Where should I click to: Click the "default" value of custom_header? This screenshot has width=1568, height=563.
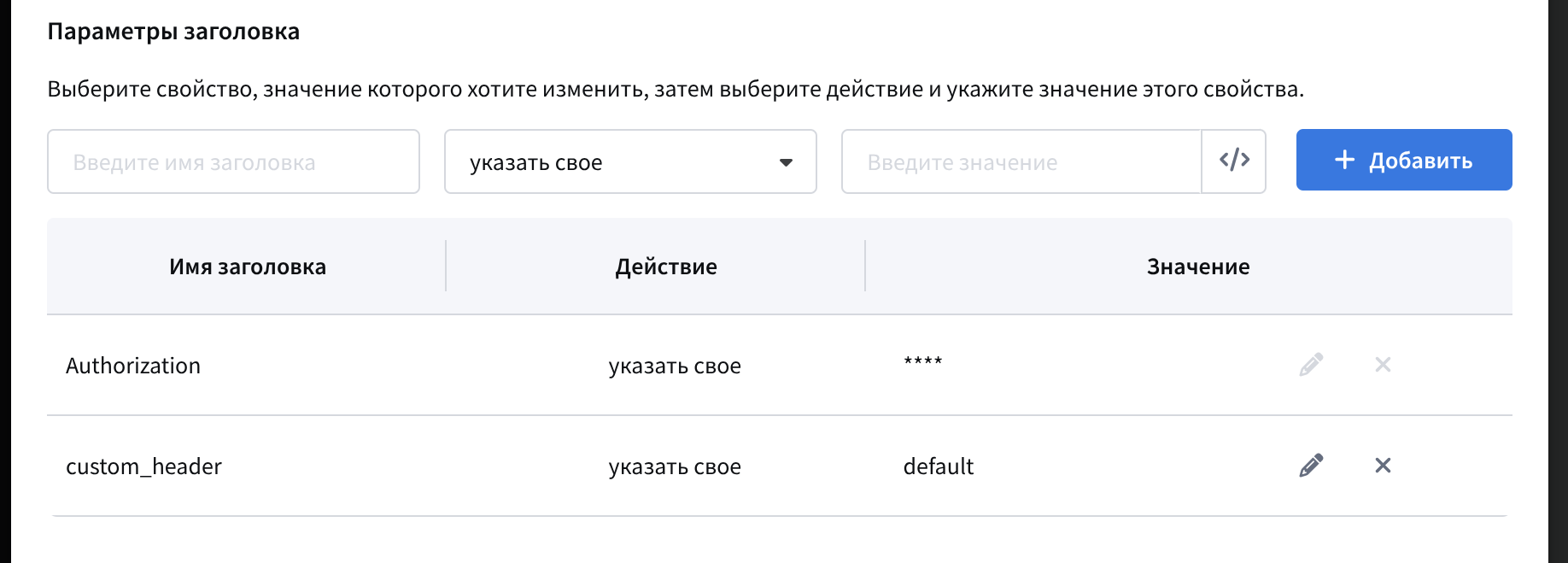pos(938,466)
